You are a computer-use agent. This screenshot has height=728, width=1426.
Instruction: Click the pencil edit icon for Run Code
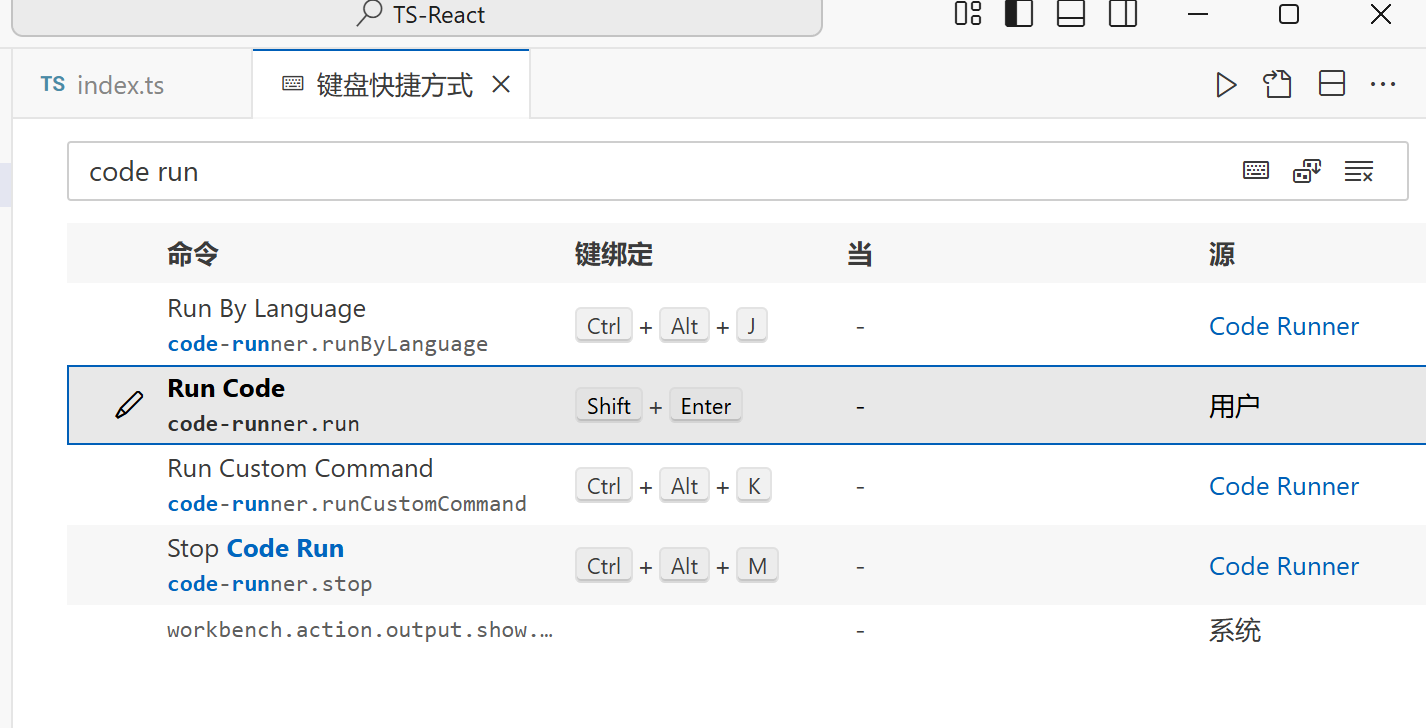point(129,405)
